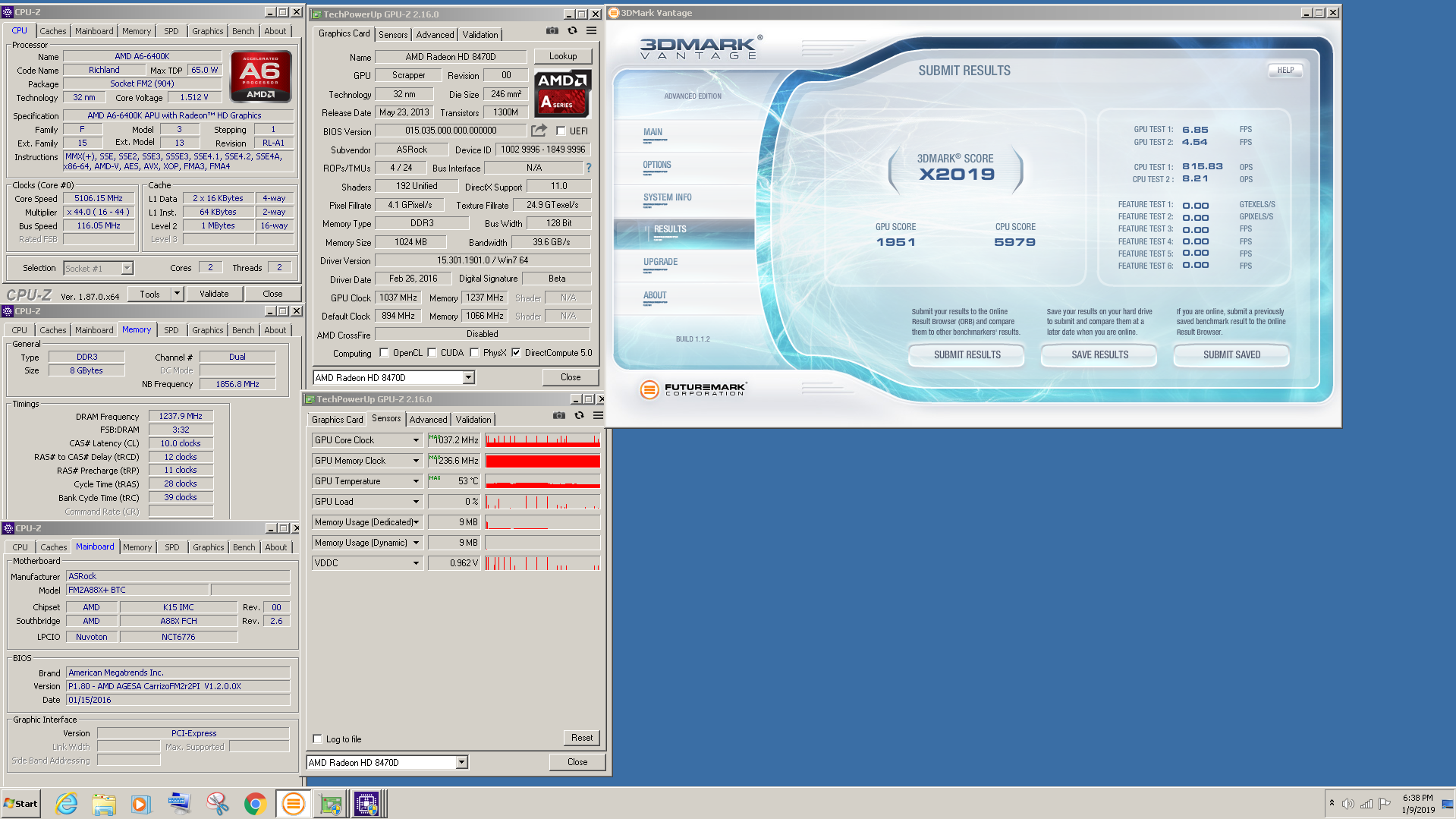Toggle the DirectCompute 5.0 checkbox
The width and height of the screenshot is (1456, 819).
[x=516, y=352]
